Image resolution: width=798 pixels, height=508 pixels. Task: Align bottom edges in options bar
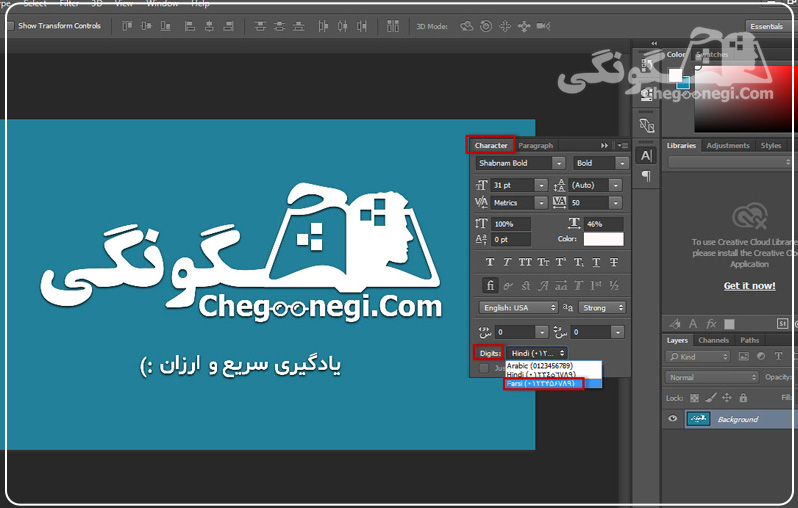166,26
